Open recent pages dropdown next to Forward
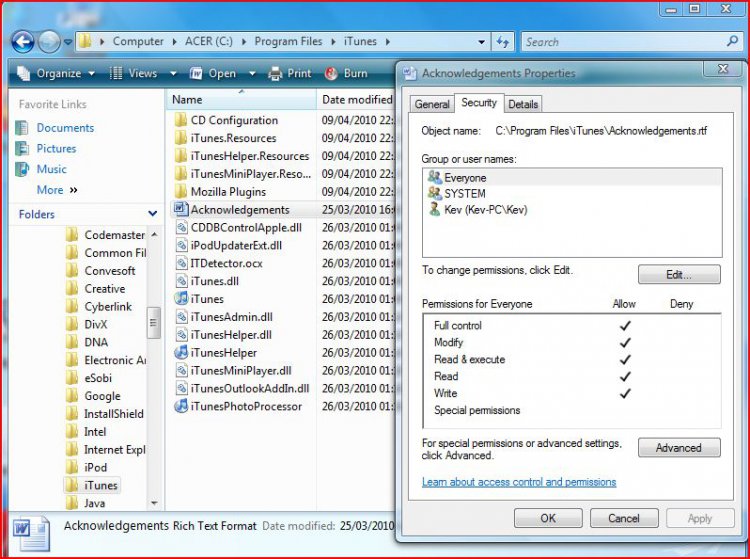This screenshot has height=559, width=750. tap(68, 42)
